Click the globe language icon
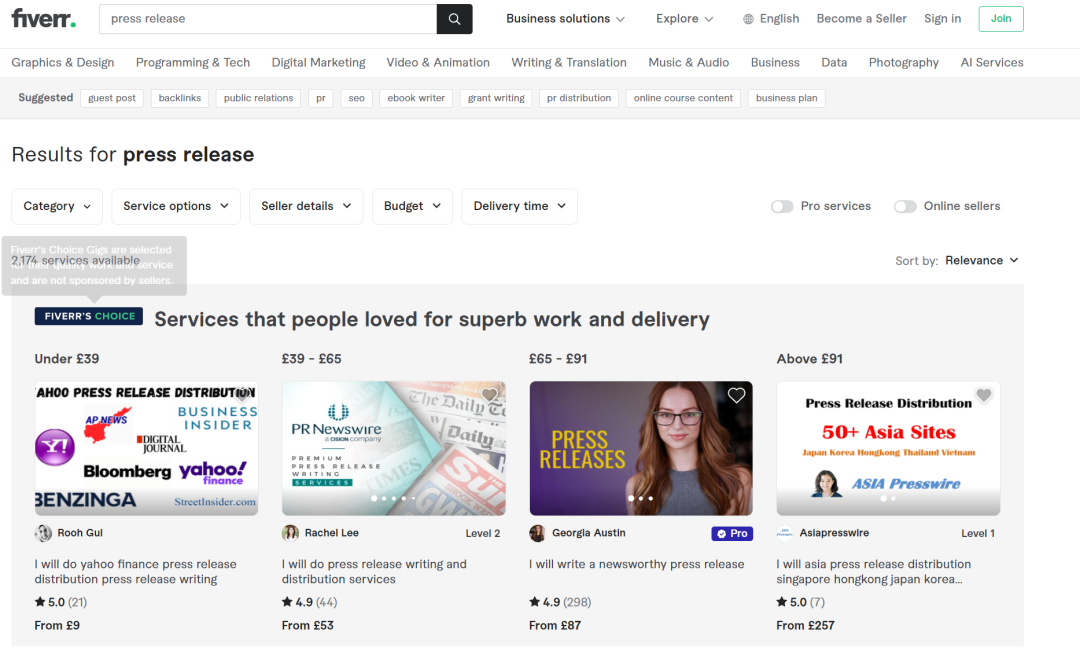 coord(748,19)
